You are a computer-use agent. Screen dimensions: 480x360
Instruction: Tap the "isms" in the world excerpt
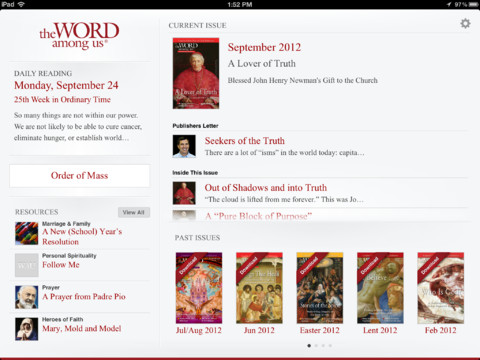[285, 153]
